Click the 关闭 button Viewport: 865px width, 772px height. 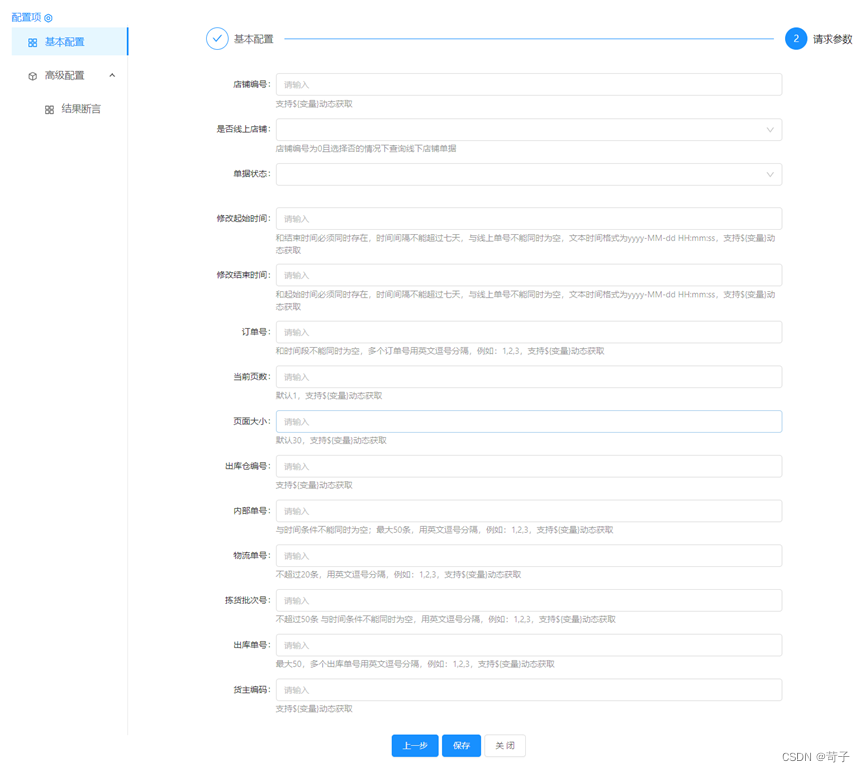coord(505,746)
